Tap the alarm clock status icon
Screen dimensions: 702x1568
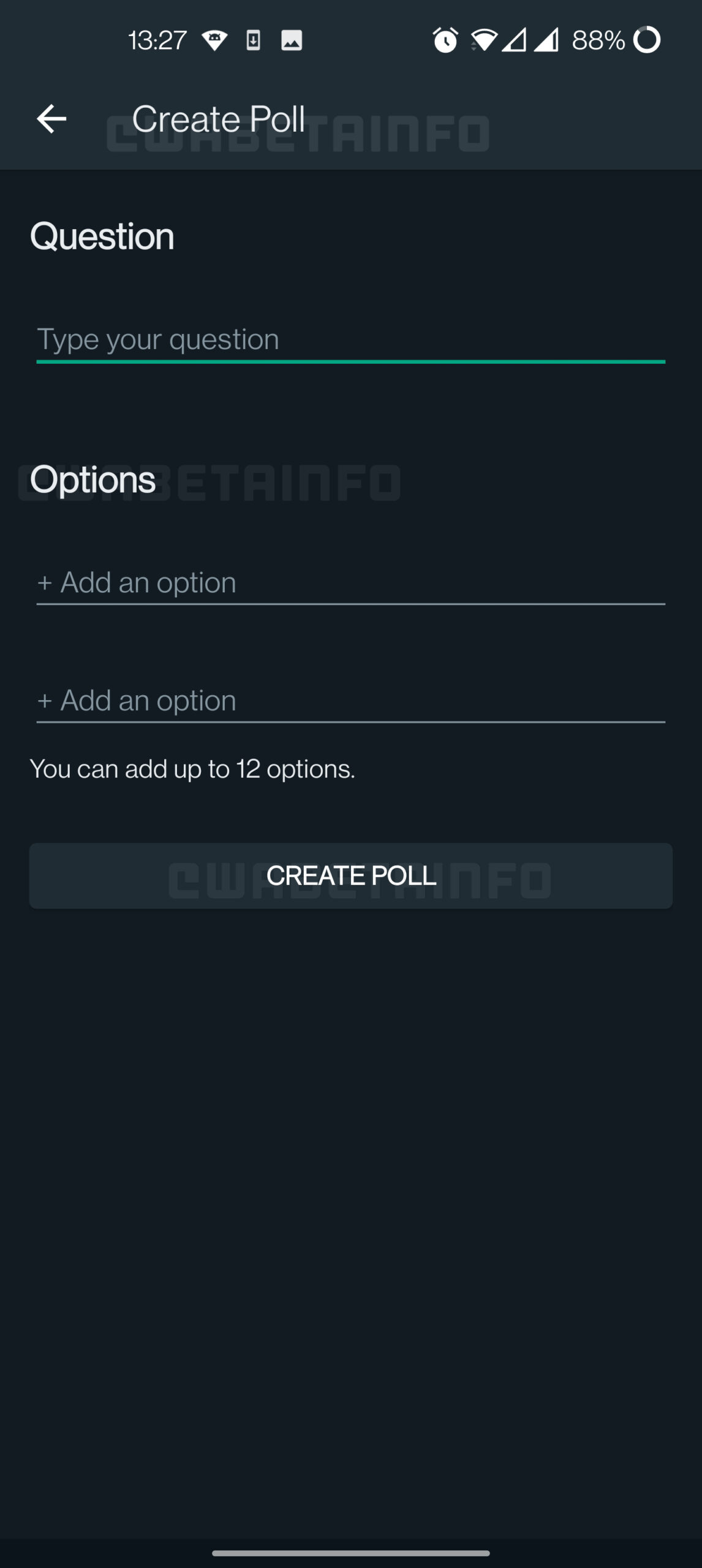point(445,40)
